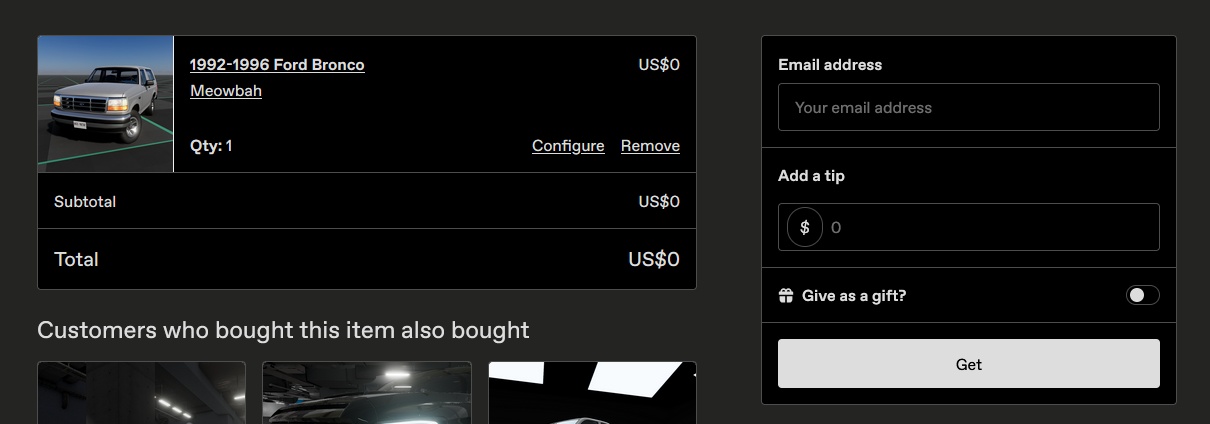Click the "Add a tip" label
Image resolution: width=1210 pixels, height=424 pixels.
pyautogui.click(x=811, y=176)
